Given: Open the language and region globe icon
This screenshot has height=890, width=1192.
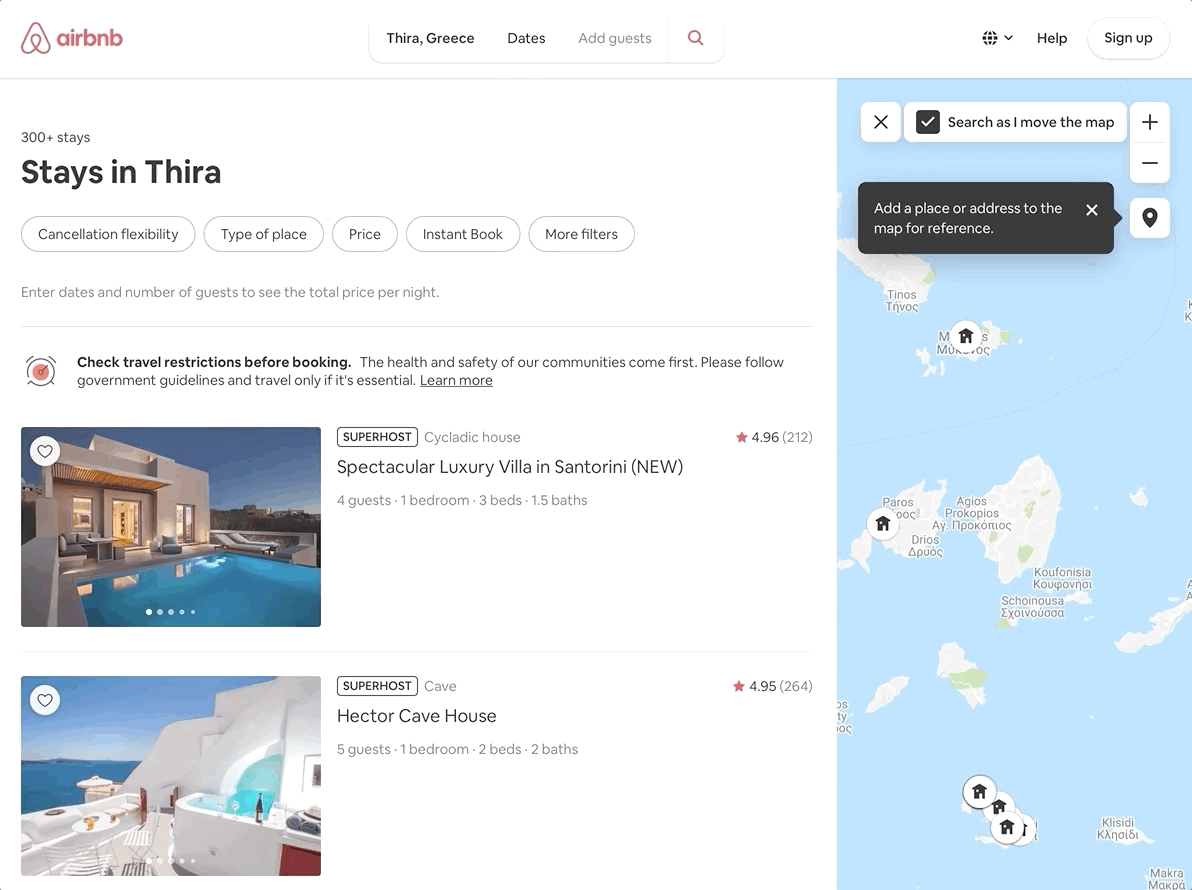Looking at the screenshot, I should point(990,37).
